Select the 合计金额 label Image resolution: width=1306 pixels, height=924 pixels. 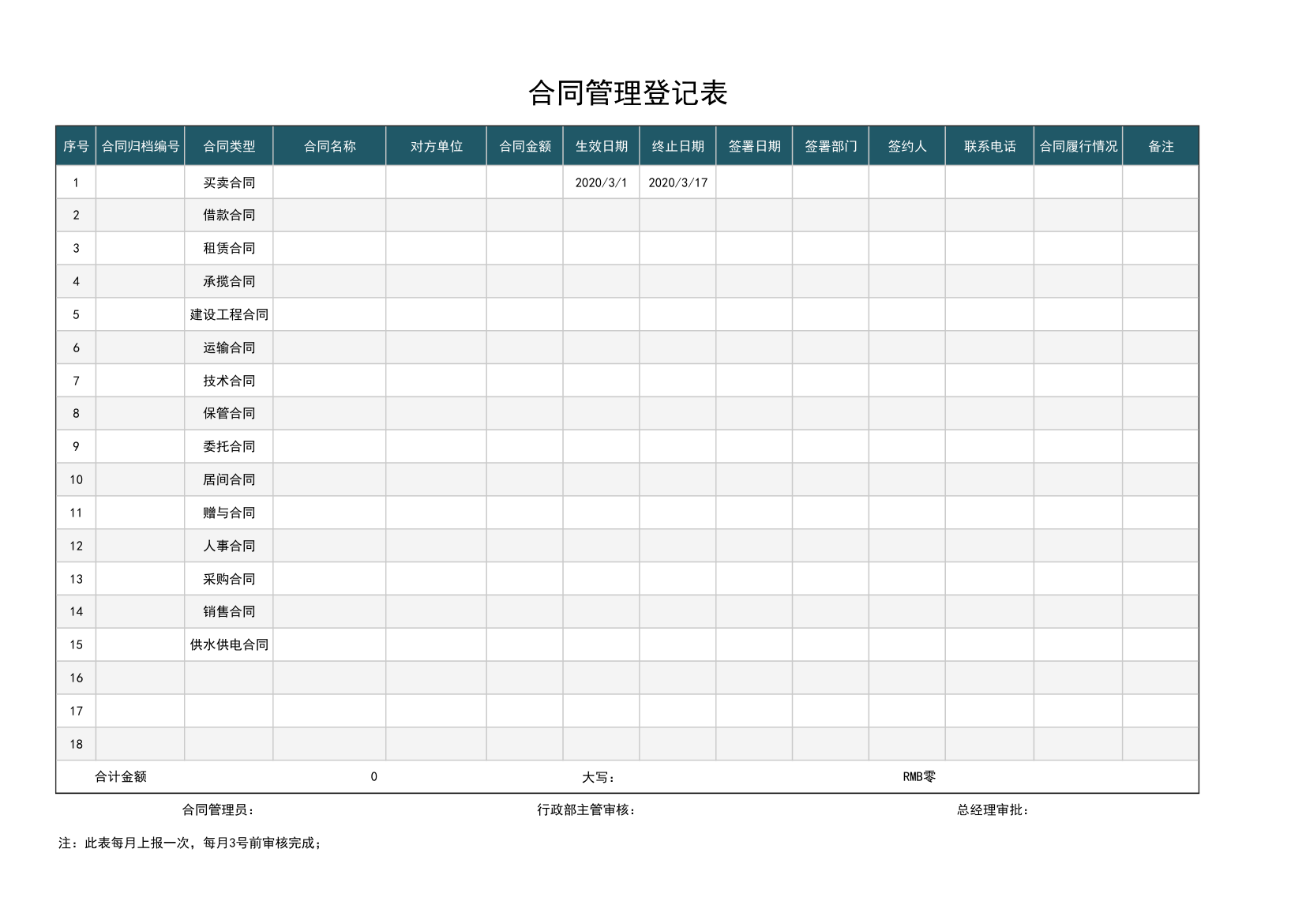pos(121,776)
